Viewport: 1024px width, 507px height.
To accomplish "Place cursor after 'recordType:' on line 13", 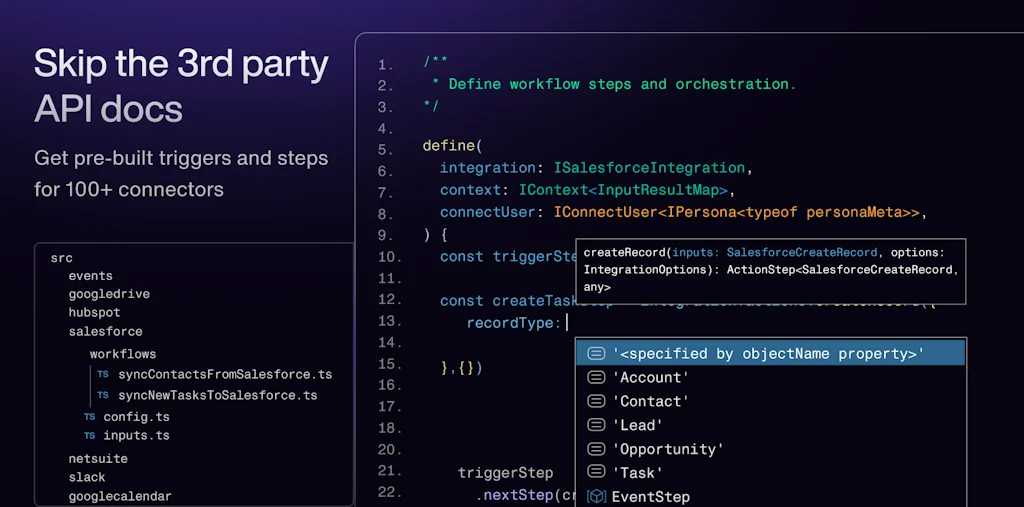I will point(567,323).
